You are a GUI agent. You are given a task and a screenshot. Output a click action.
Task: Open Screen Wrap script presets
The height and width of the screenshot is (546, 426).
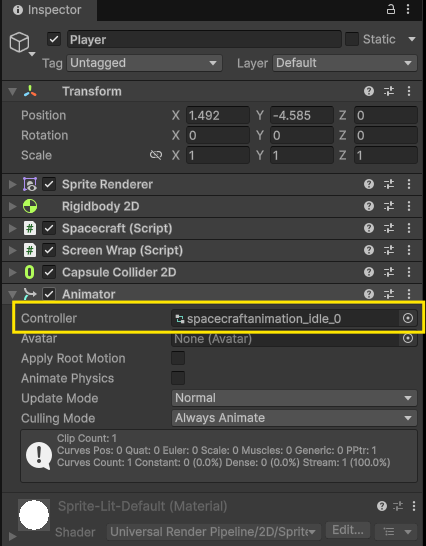click(x=389, y=250)
